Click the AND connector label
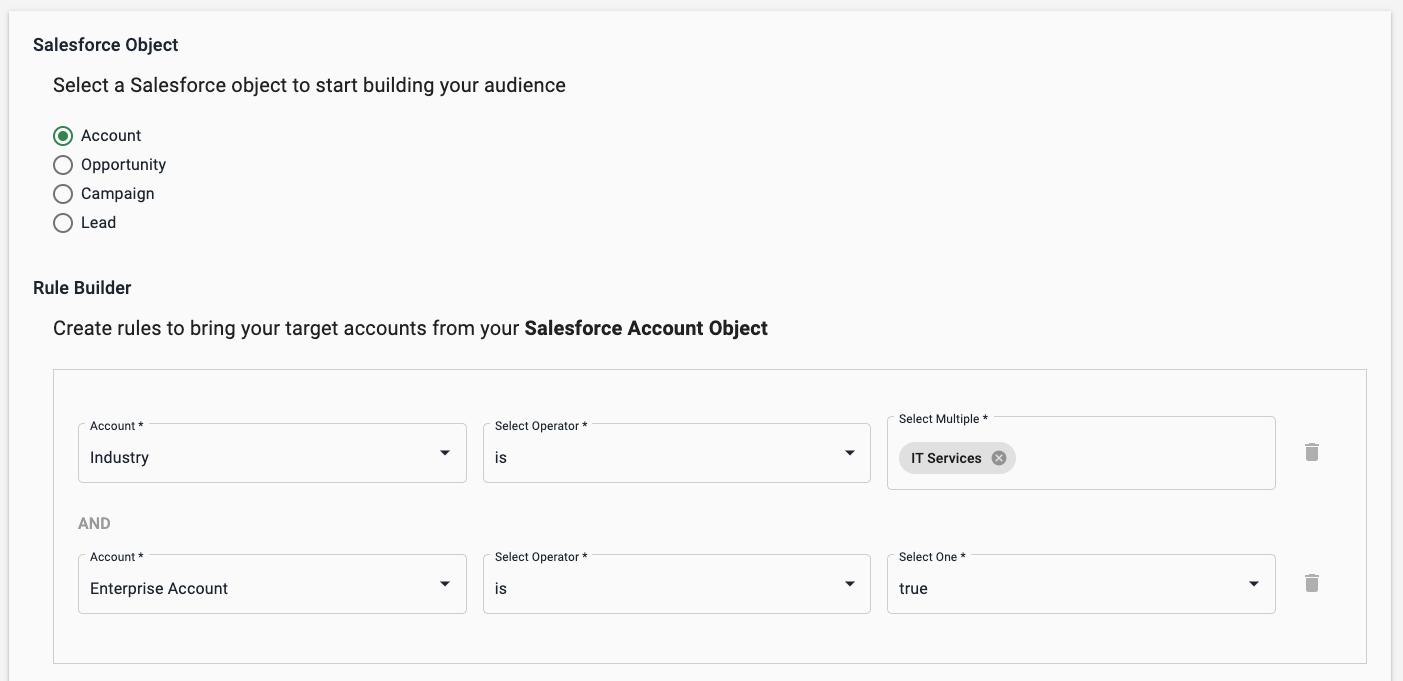The height and width of the screenshot is (681, 1403). 94,523
